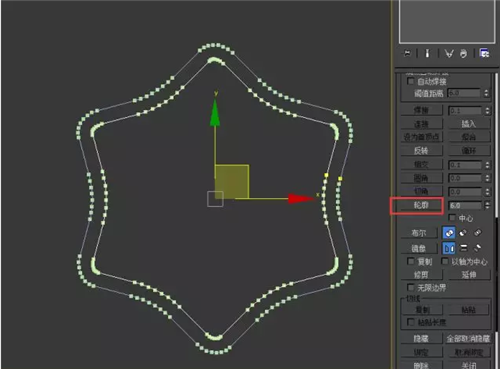Click the 循环 button
The height and width of the screenshot is (369, 500).
coord(469,150)
